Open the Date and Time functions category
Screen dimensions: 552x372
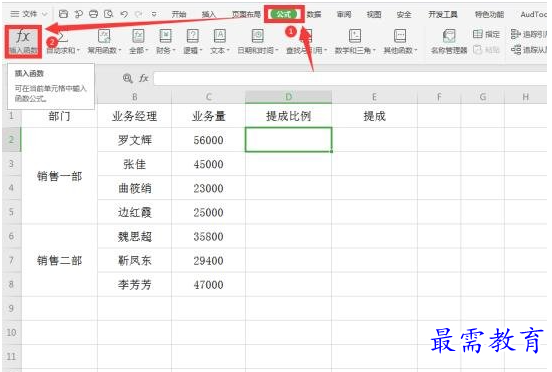(258, 42)
